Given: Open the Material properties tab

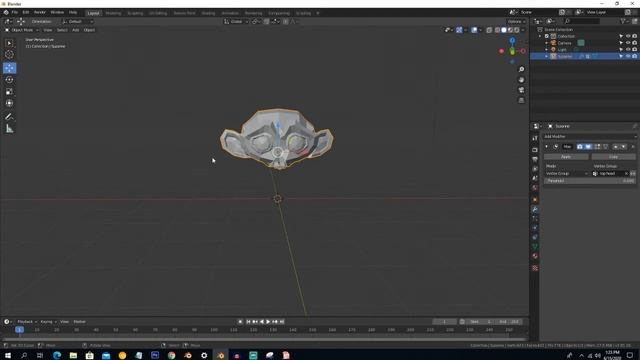Looking at the screenshot, I should tap(535, 256).
